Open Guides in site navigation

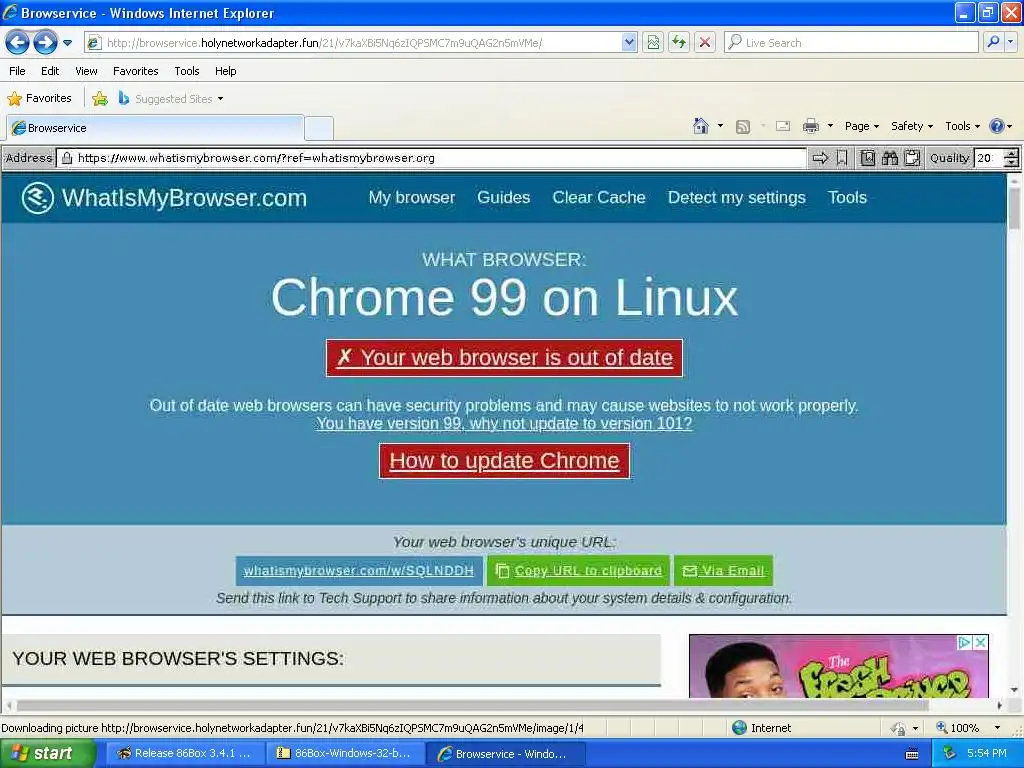504,197
